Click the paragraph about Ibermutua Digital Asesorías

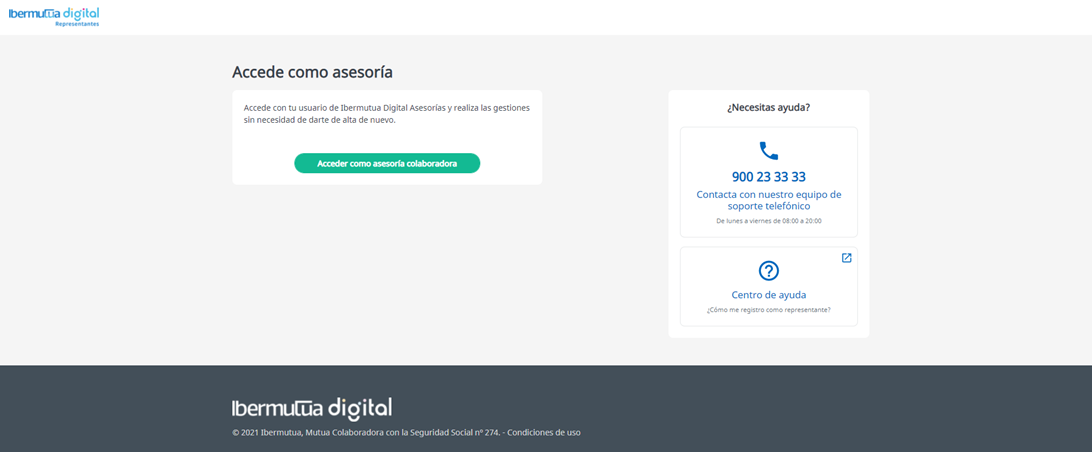pyautogui.click(x=386, y=113)
